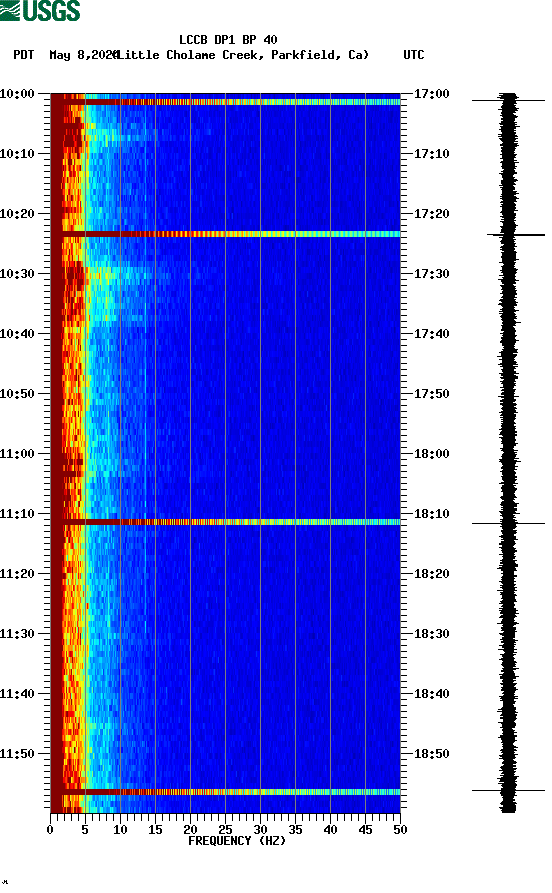Viewport: 552px width, 893px height.
Task: Click the '0' frequency axis tick label
Action: tap(50, 830)
